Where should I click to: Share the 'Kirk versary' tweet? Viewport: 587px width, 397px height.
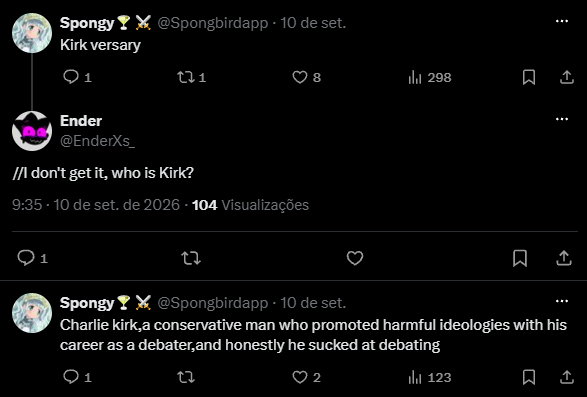point(567,78)
